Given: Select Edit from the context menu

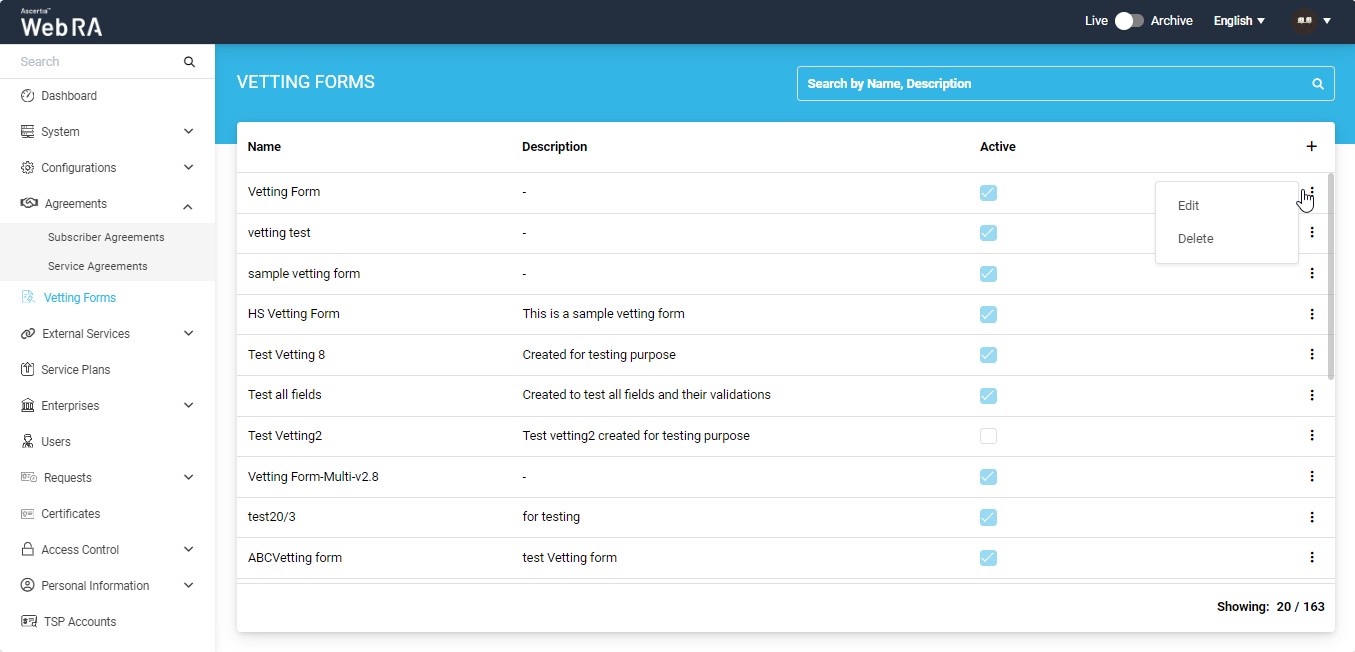Looking at the screenshot, I should coord(1188,206).
